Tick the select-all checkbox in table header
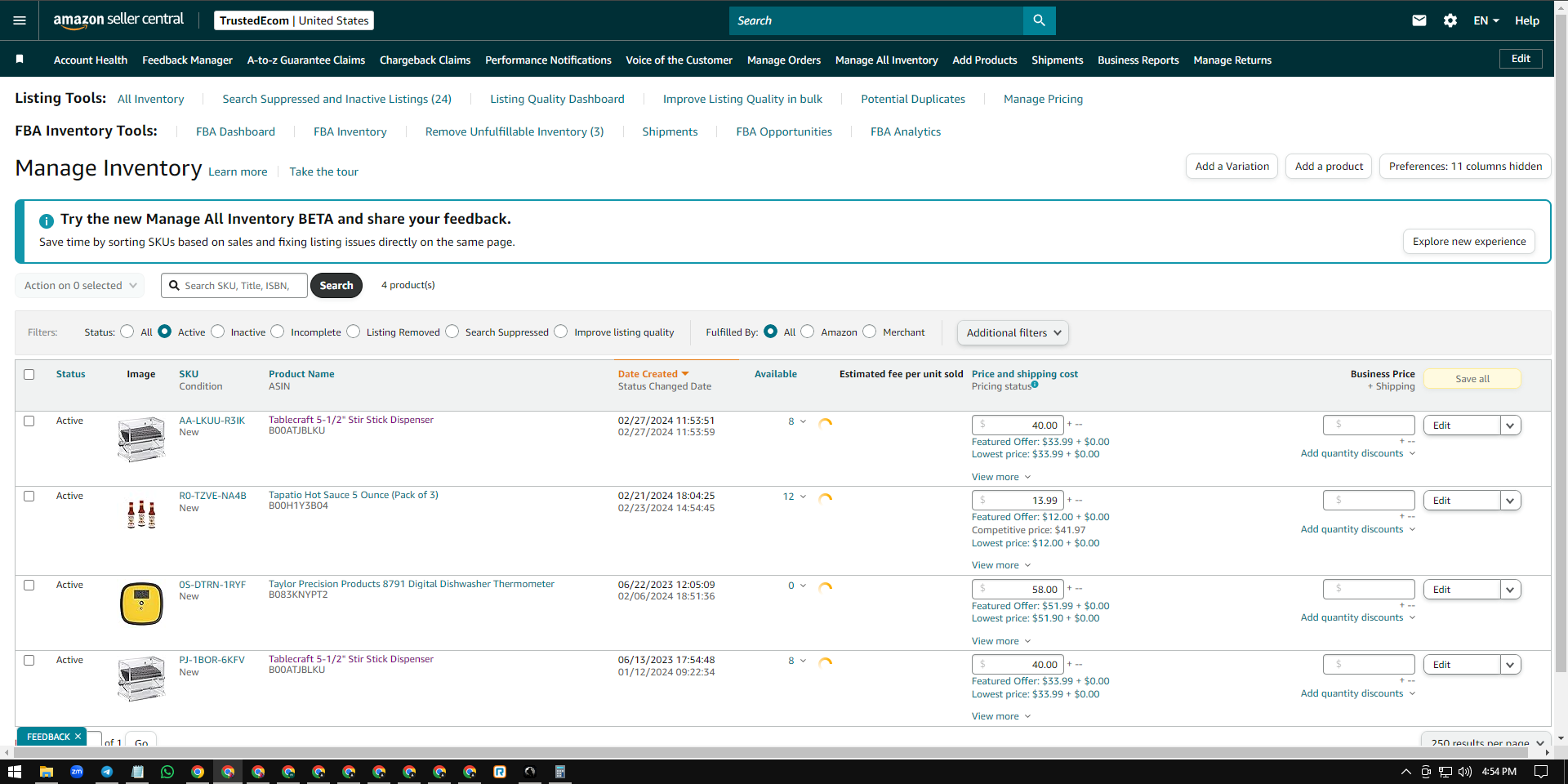Image resolution: width=1568 pixels, height=784 pixels. click(29, 375)
